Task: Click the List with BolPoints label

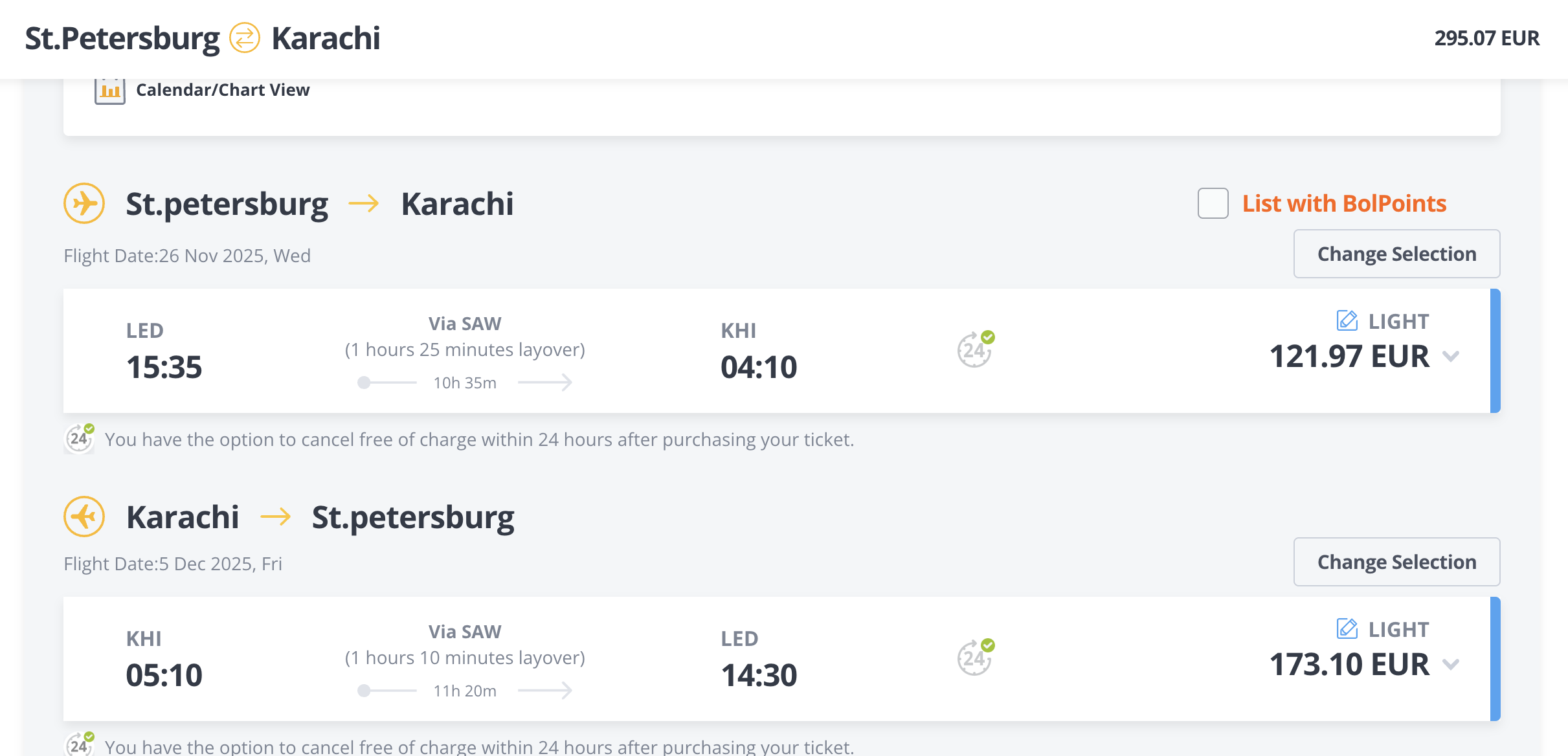Action: [1344, 203]
